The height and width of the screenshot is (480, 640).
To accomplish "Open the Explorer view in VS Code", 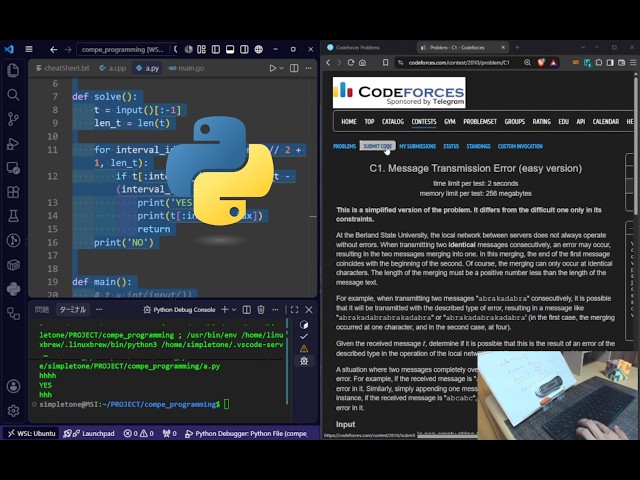I will (x=13, y=70).
